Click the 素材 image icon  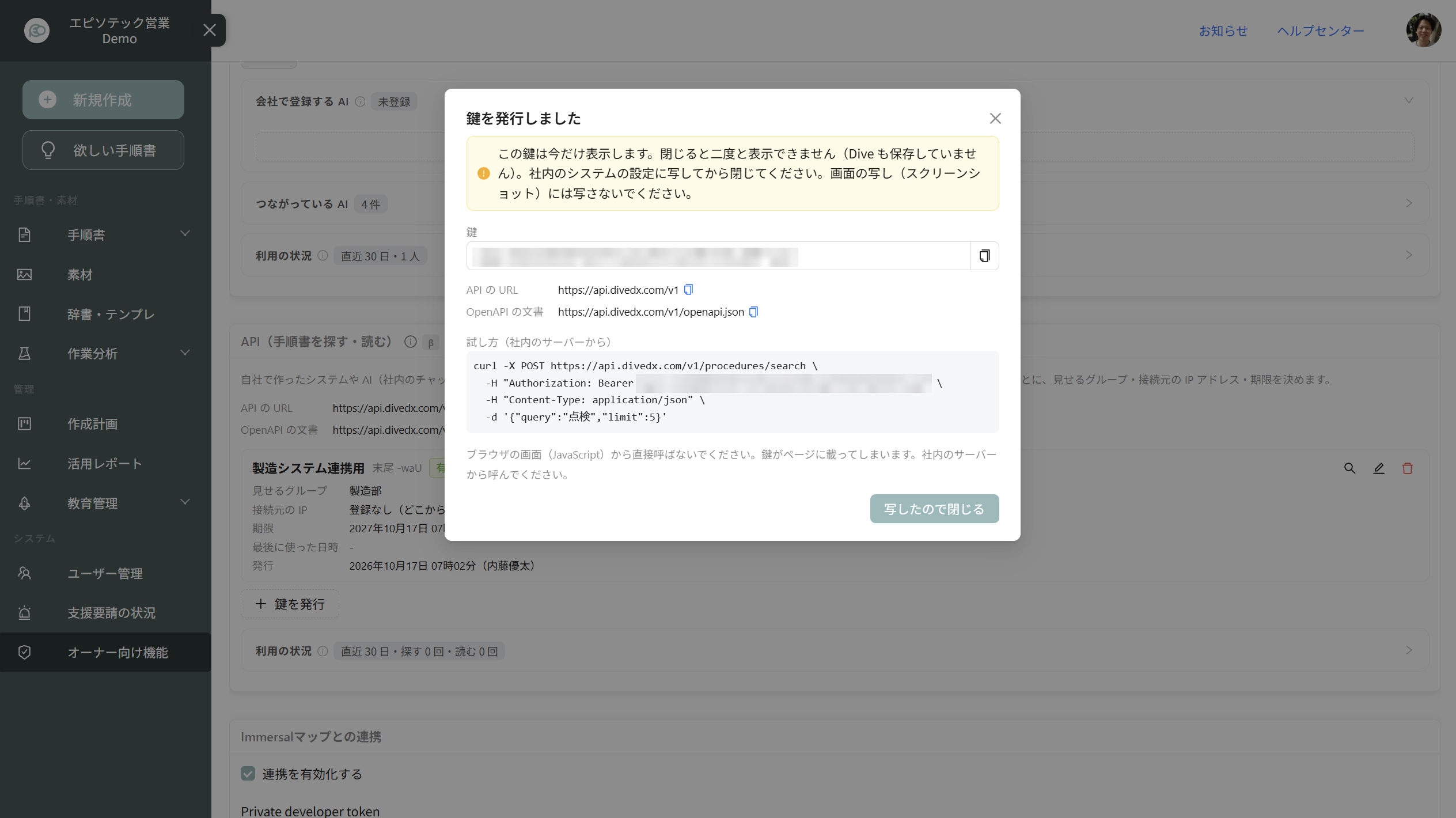click(x=24, y=274)
